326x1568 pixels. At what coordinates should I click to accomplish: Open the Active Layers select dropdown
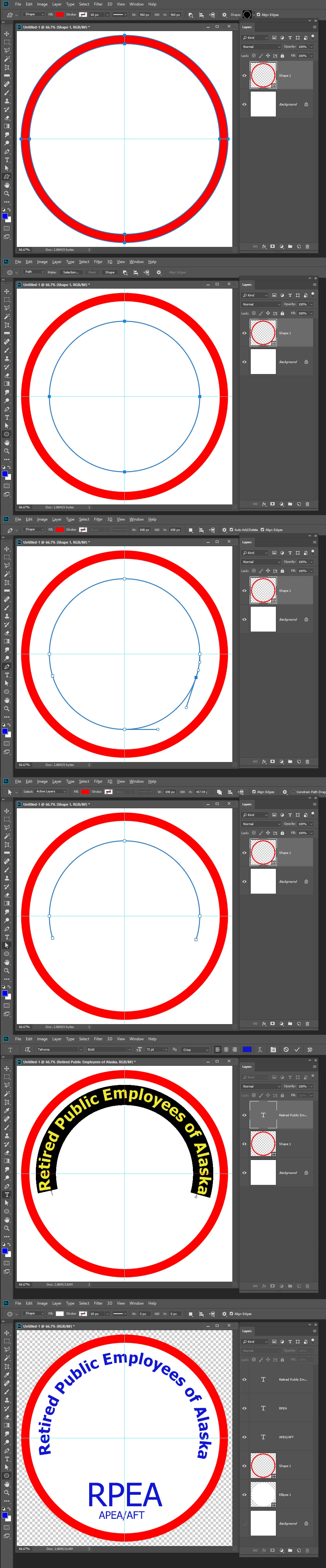click(x=50, y=792)
